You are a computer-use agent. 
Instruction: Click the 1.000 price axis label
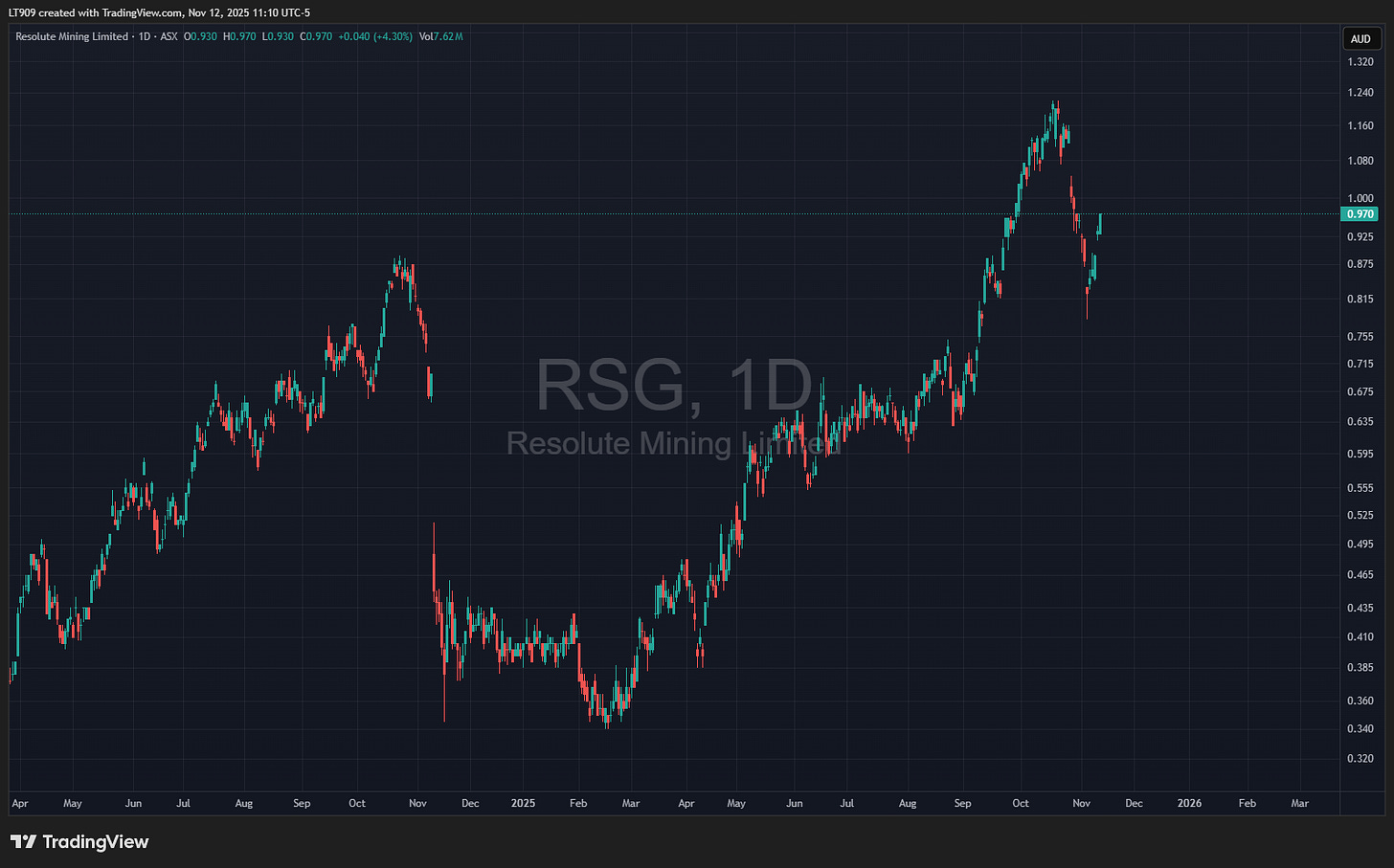[1360, 199]
